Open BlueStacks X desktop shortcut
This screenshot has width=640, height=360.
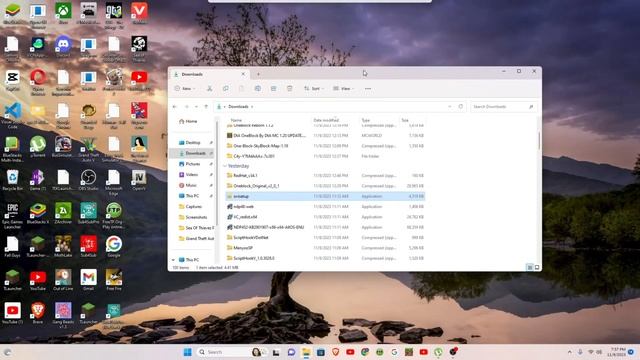[x=38, y=213]
